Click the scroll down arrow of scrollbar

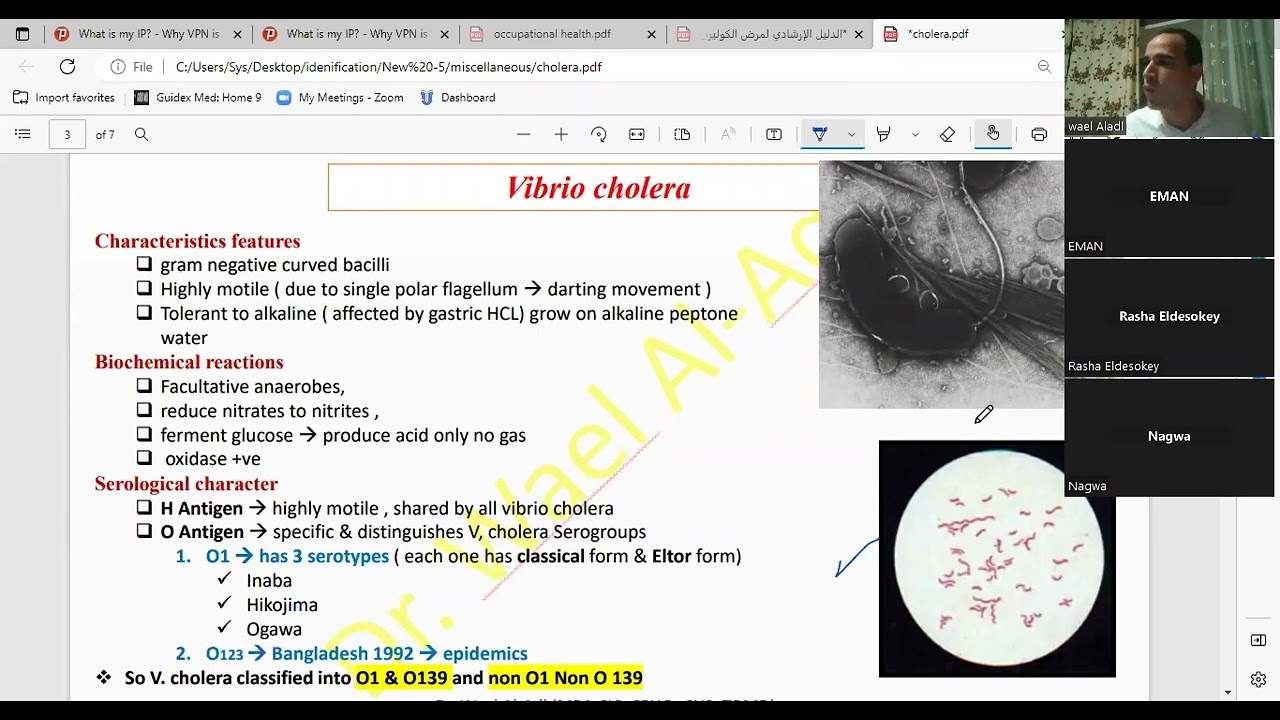click(x=1228, y=692)
